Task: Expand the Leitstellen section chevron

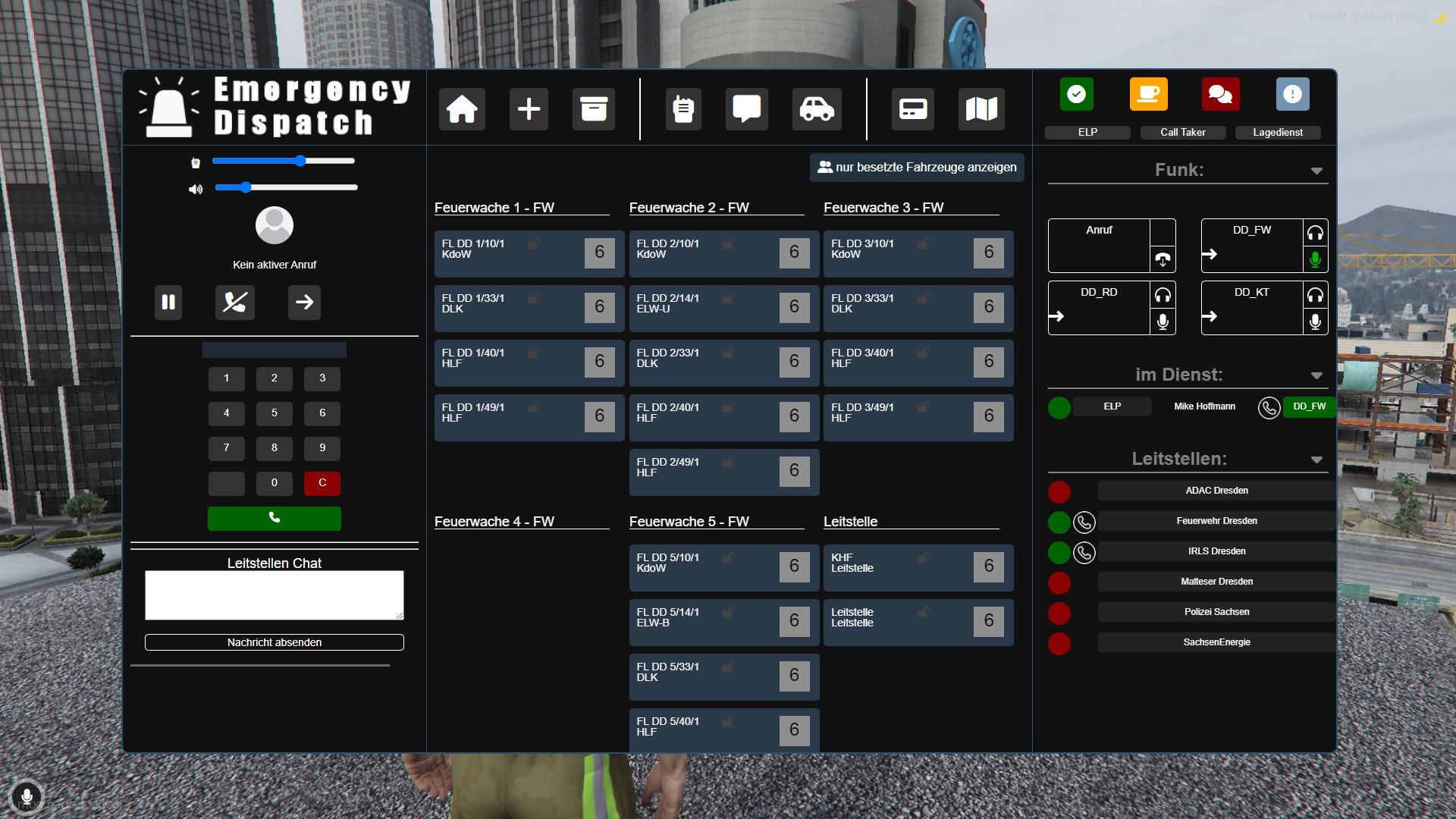Action: (x=1317, y=459)
